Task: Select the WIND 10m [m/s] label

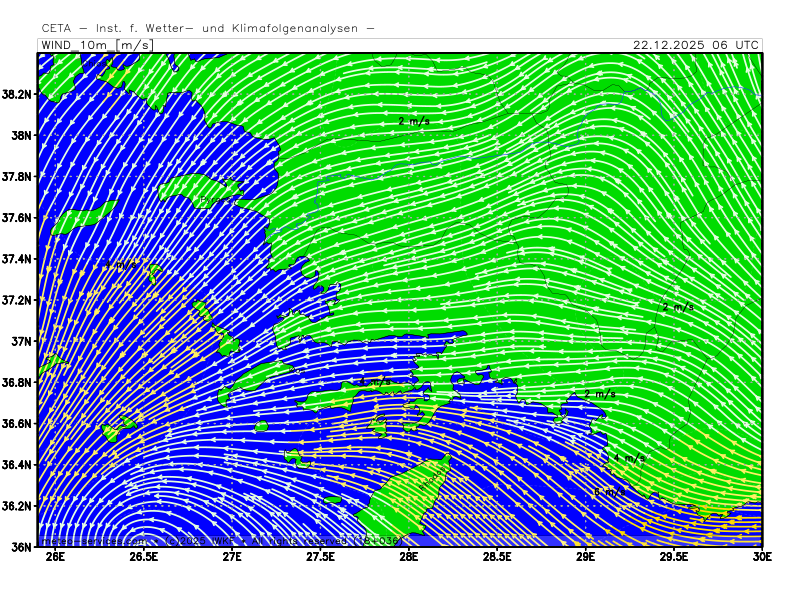Action: click(x=96, y=45)
